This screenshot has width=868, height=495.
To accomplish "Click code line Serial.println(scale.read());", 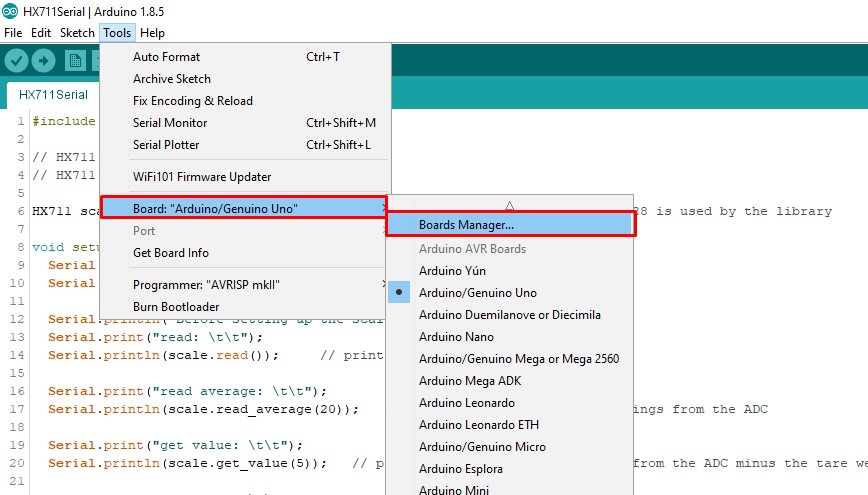I will click(x=163, y=355).
